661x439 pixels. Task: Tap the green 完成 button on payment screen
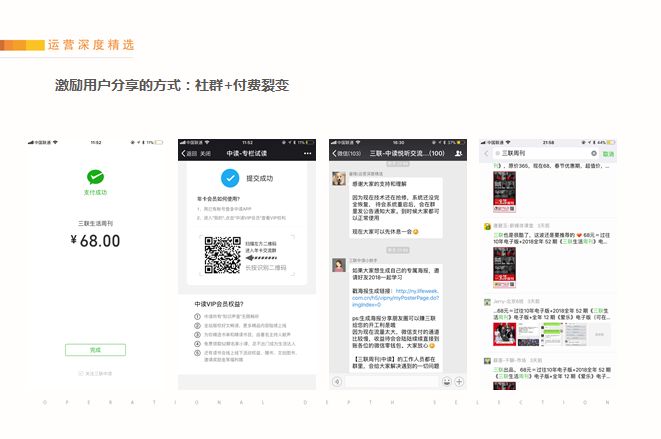[x=95, y=350]
